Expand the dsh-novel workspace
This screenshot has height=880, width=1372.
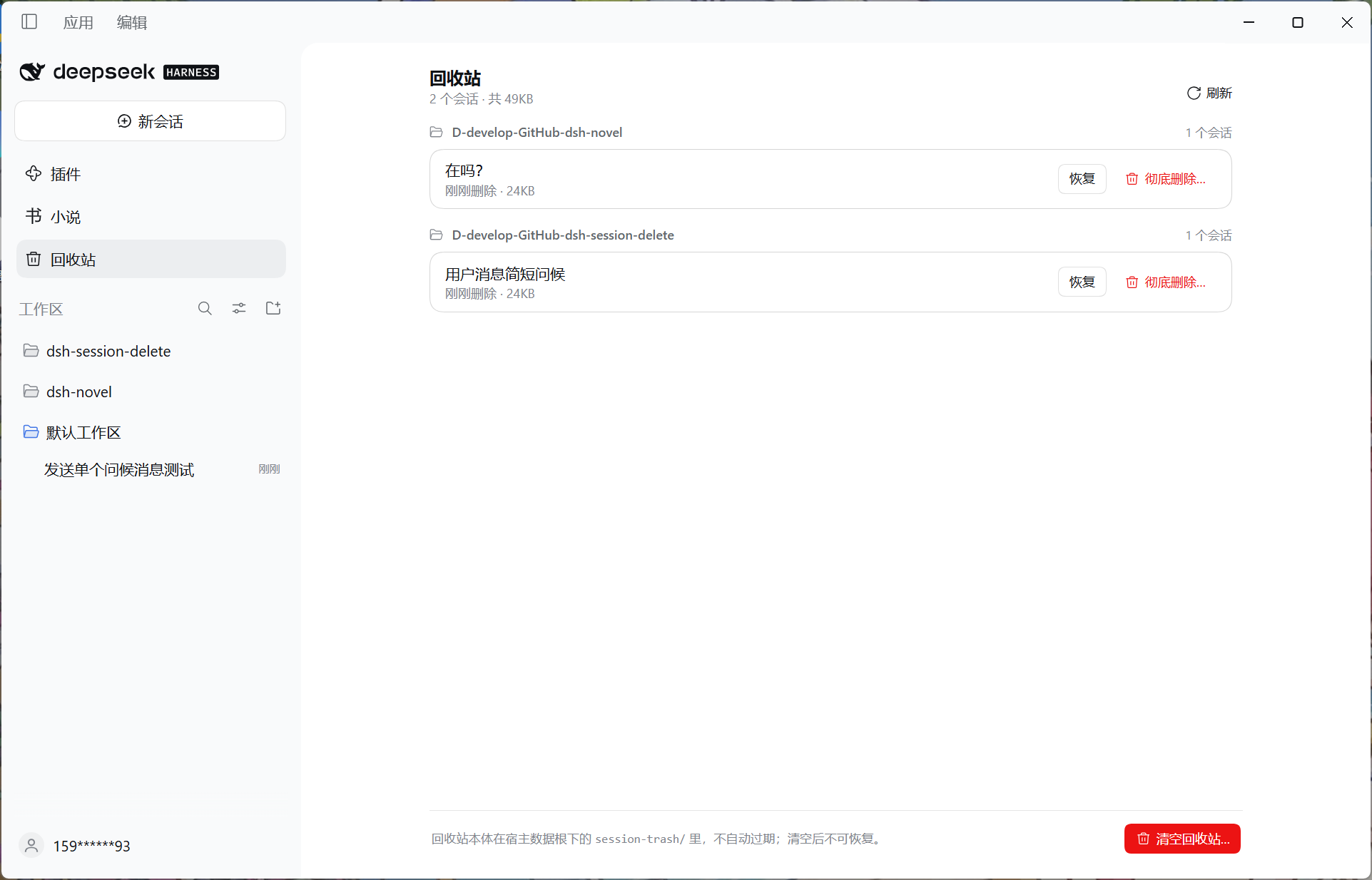pos(151,392)
